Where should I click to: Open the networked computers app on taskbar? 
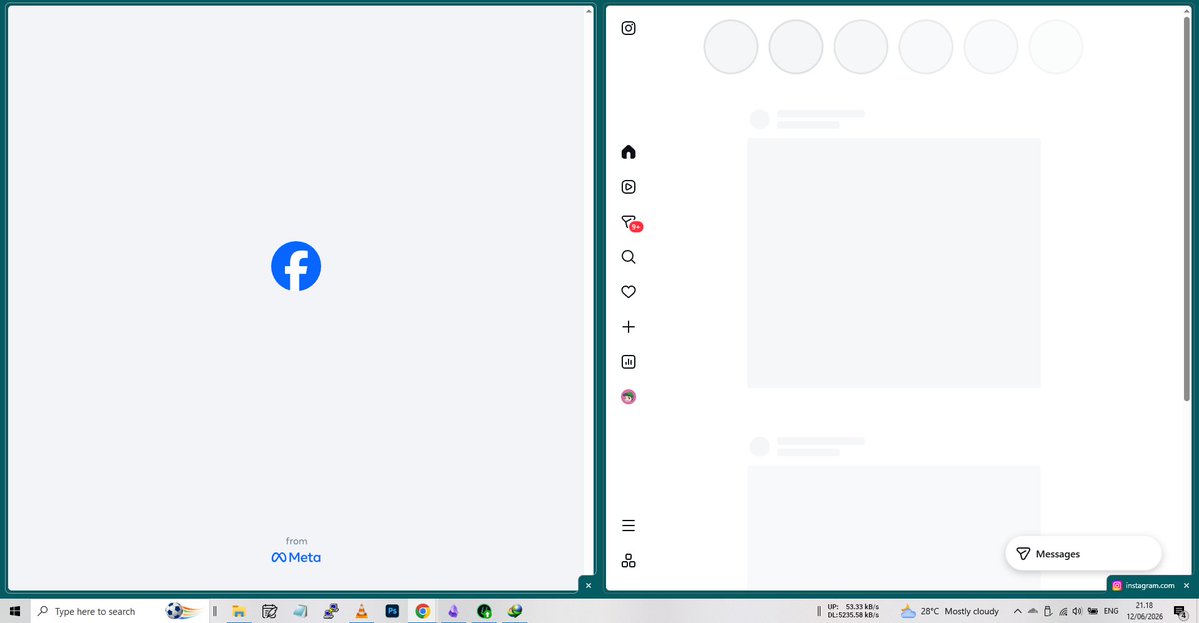pyautogui.click(x=330, y=611)
